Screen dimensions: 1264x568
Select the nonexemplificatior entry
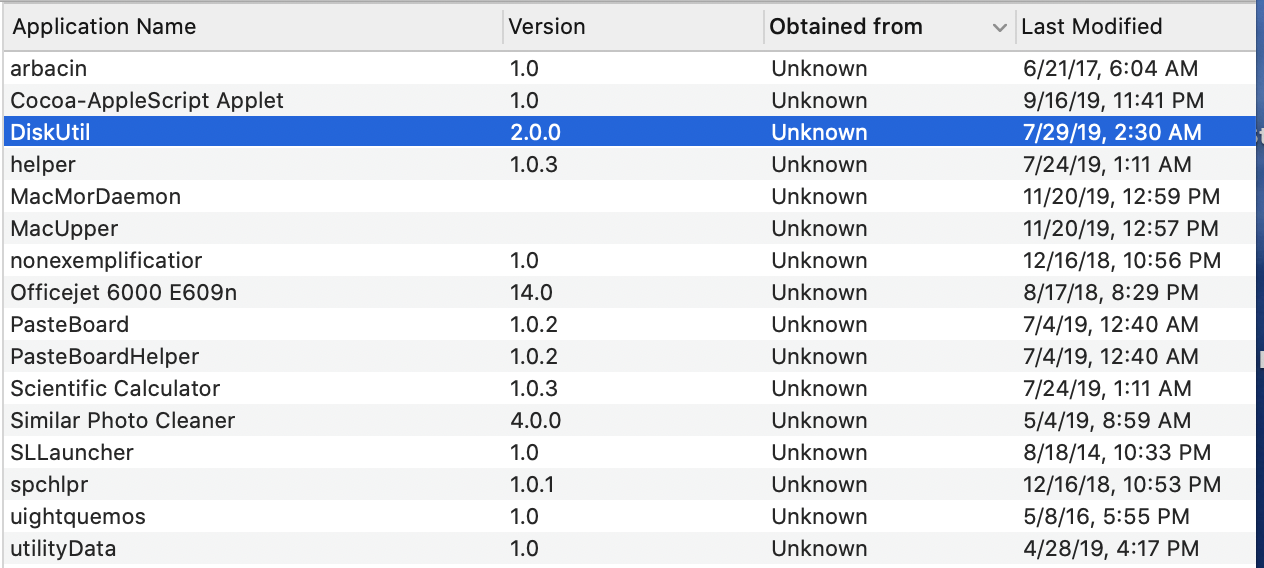(106, 261)
